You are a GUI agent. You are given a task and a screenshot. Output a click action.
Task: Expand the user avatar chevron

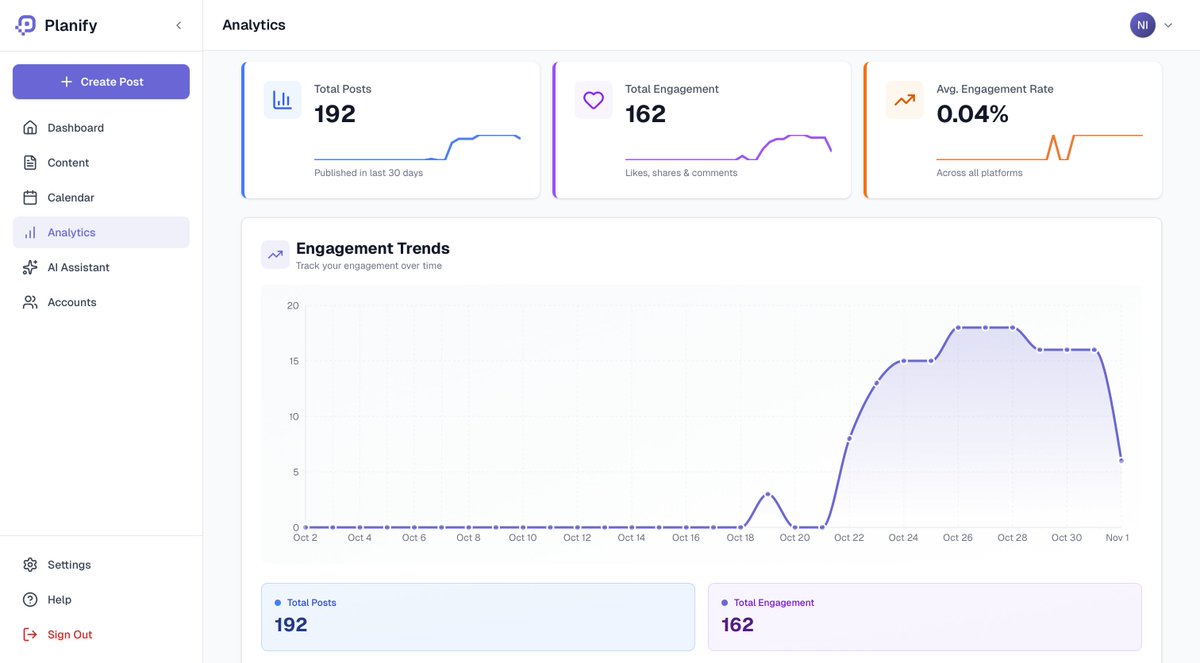click(x=1167, y=24)
